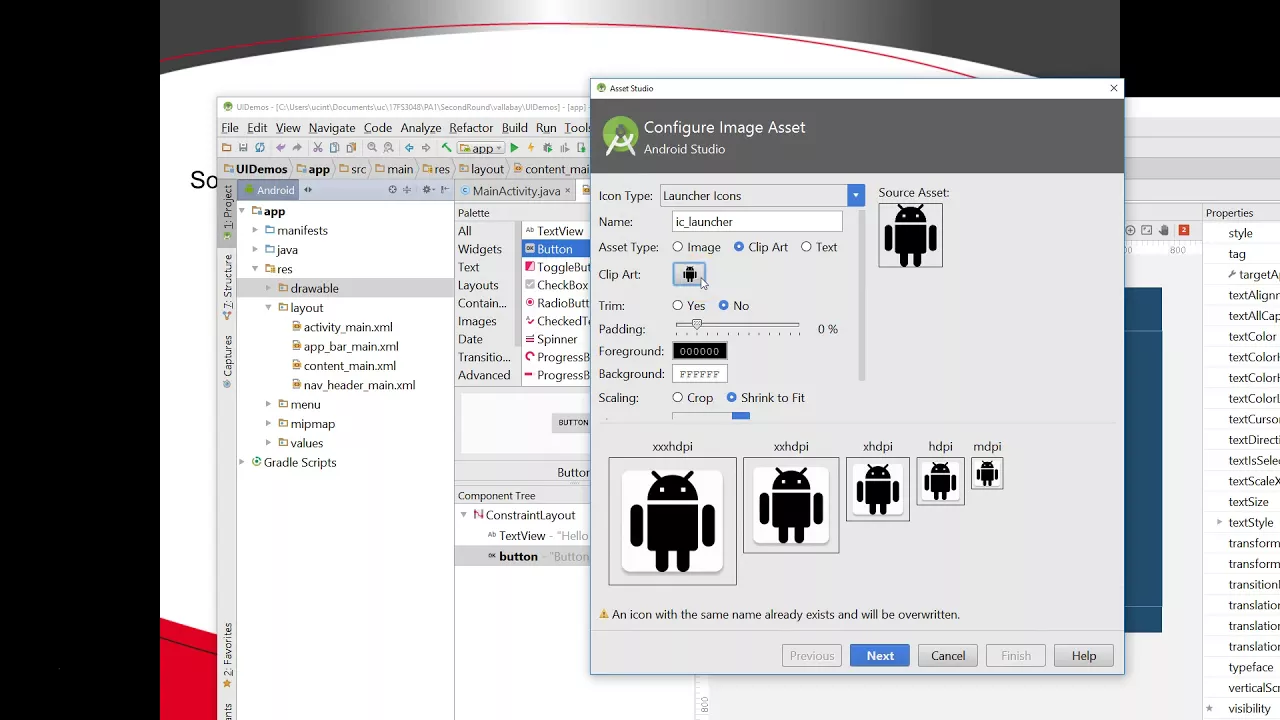Expand the textStyle property
The height and width of the screenshot is (720, 1280).
pyautogui.click(x=1219, y=523)
